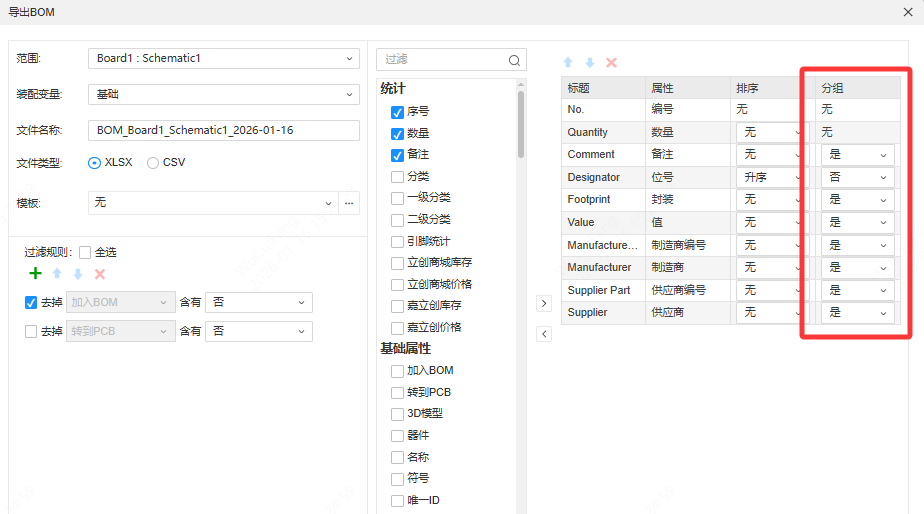
Task: Add property to table with right arrow
Action: point(544,303)
